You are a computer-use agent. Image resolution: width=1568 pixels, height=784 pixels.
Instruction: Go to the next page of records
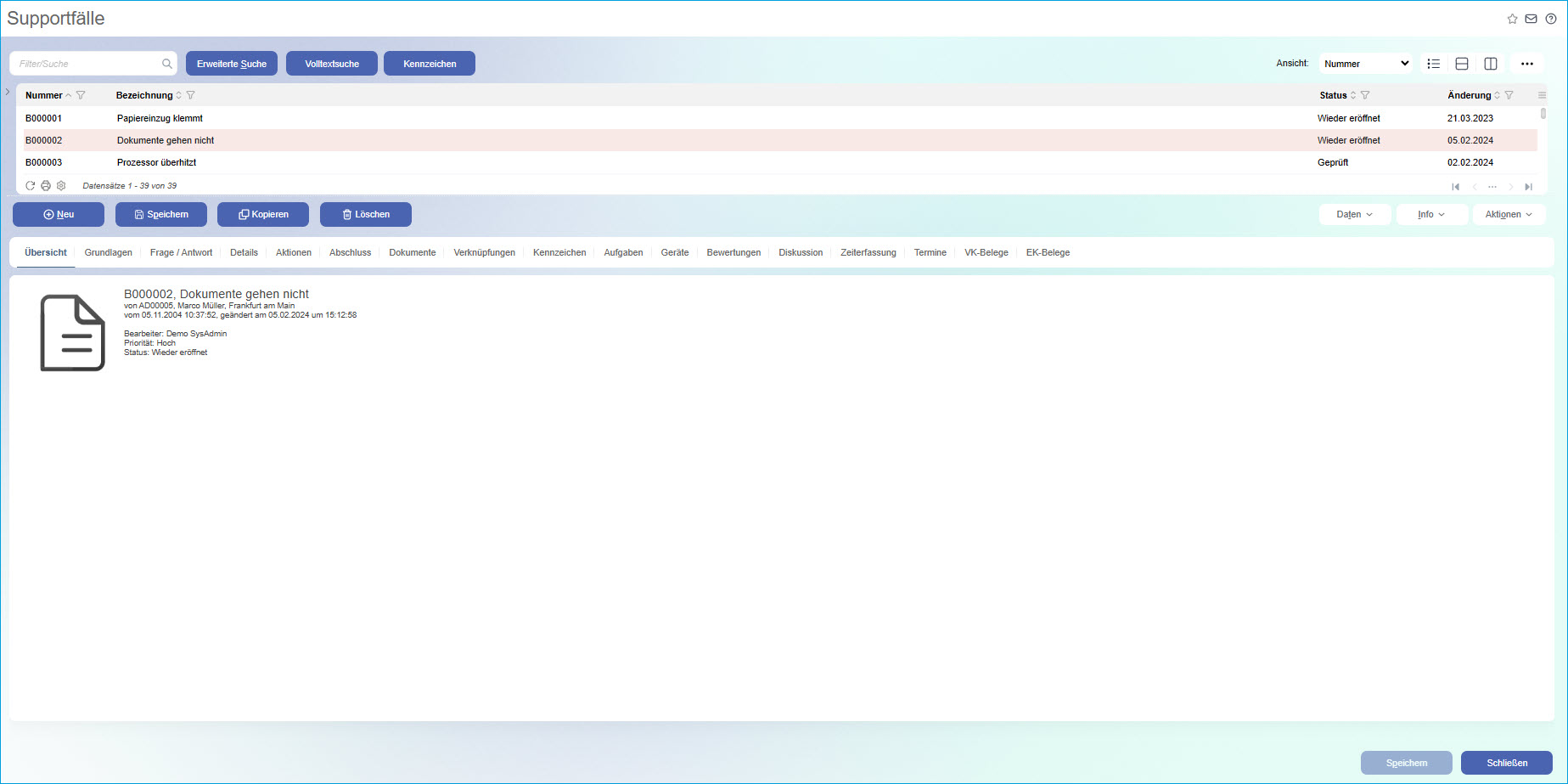pos(1511,187)
